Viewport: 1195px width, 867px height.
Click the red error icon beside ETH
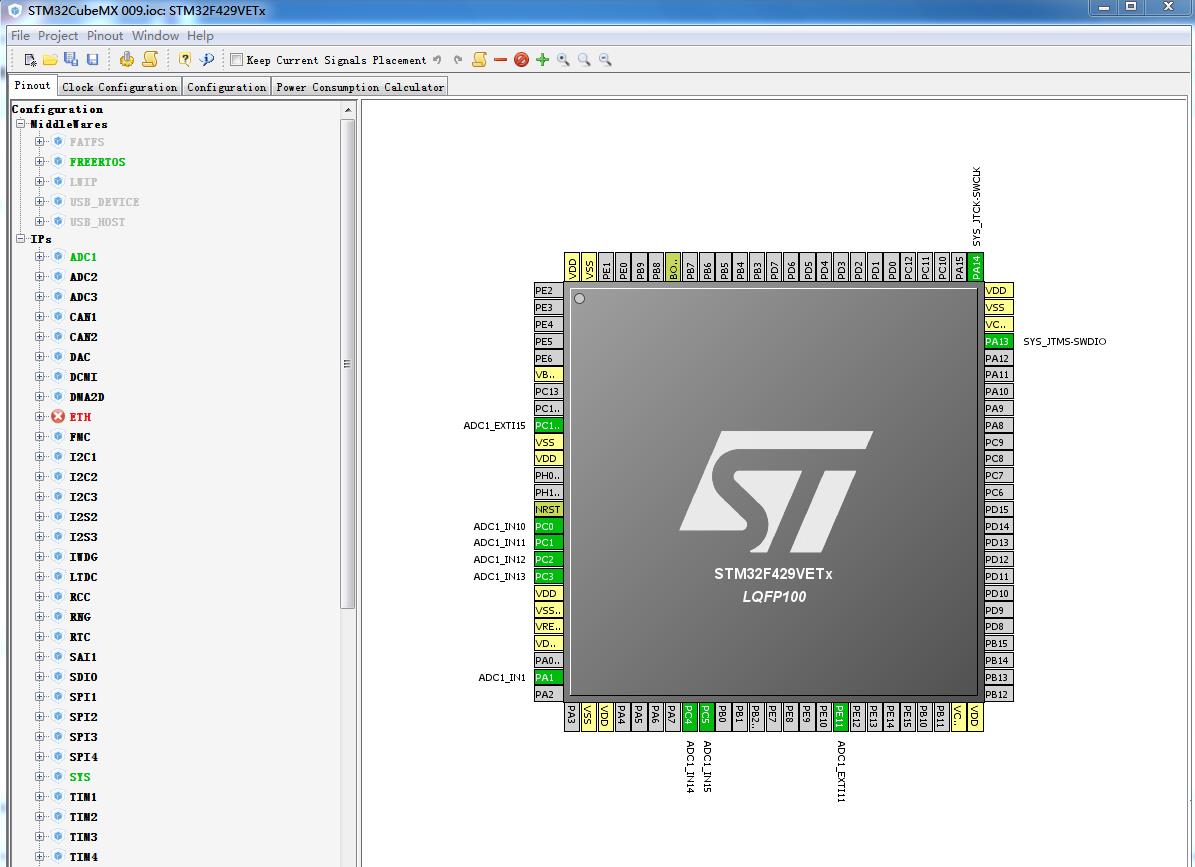click(58, 417)
